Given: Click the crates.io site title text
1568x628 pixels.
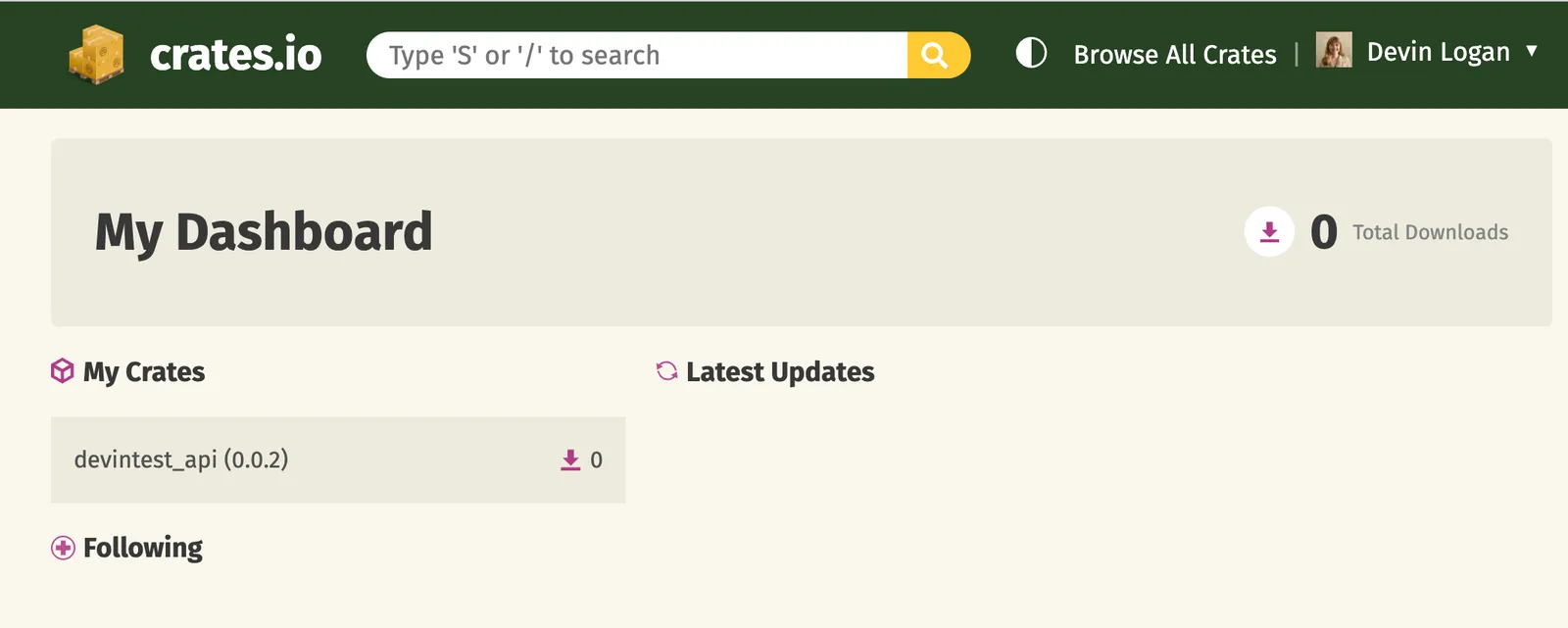Looking at the screenshot, I should (235, 55).
